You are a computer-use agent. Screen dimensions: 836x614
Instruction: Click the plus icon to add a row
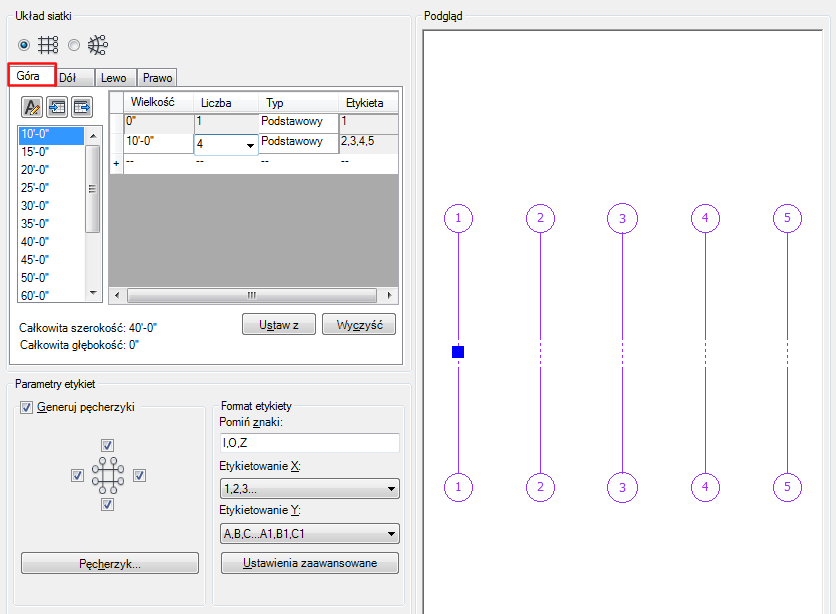click(116, 164)
